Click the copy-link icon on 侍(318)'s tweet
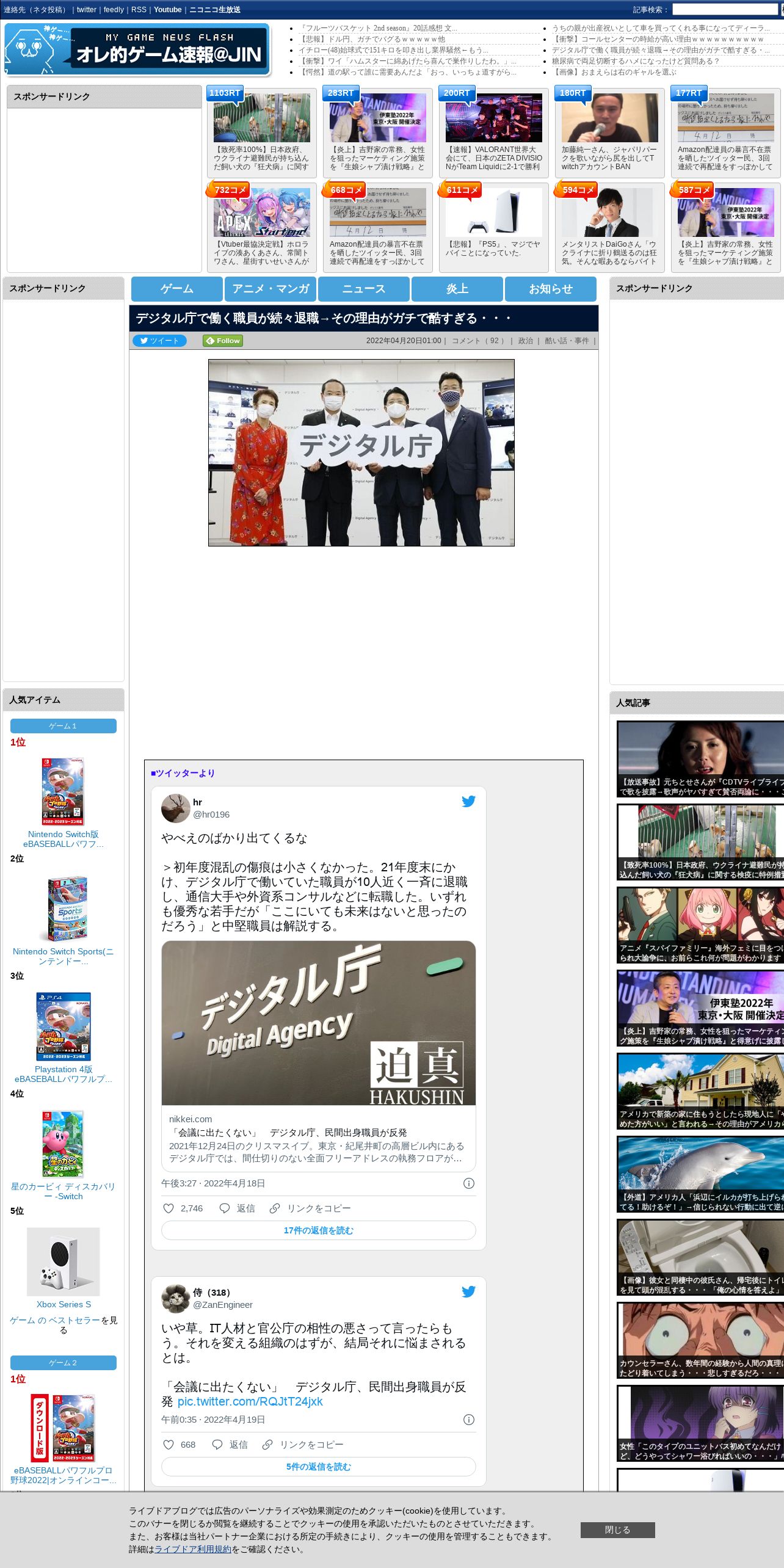The image size is (784, 1568). point(267,1445)
